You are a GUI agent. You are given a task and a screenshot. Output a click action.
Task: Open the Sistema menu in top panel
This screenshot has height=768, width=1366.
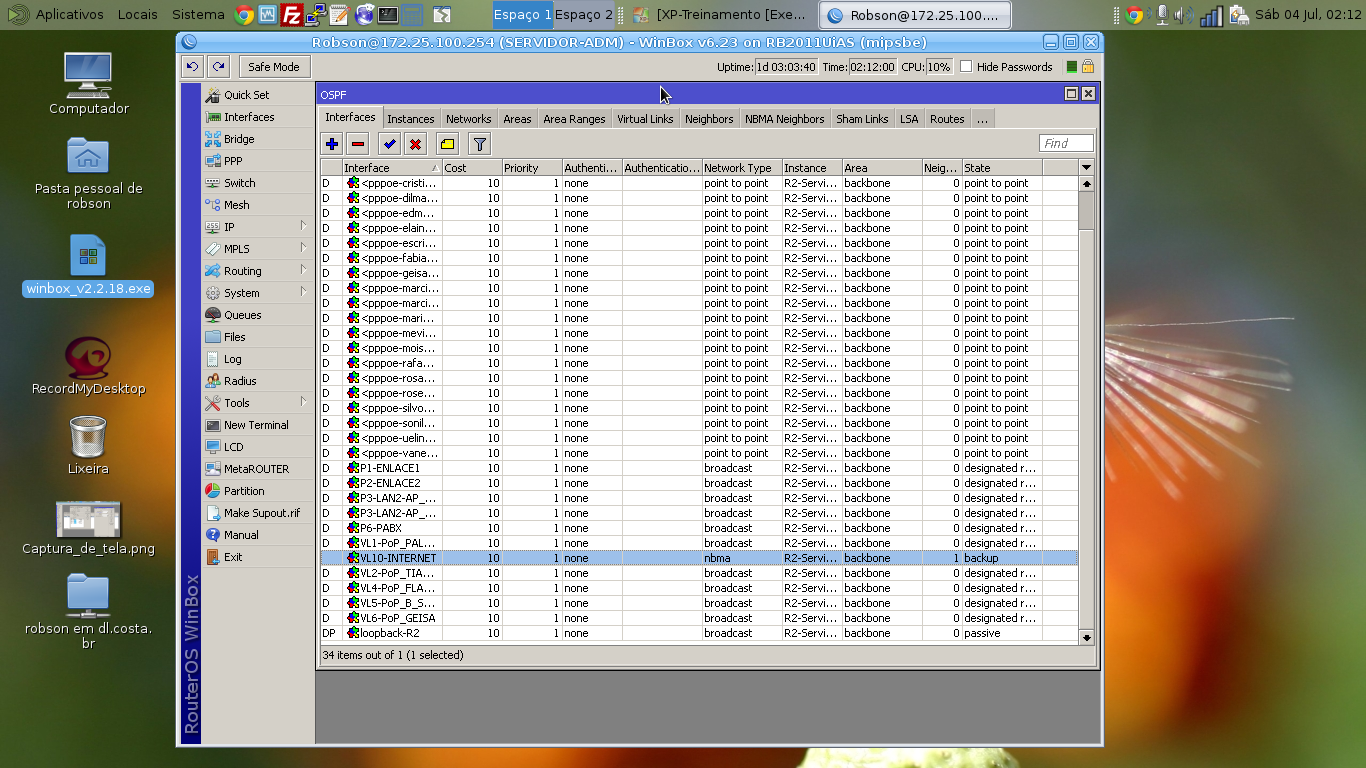198,15
